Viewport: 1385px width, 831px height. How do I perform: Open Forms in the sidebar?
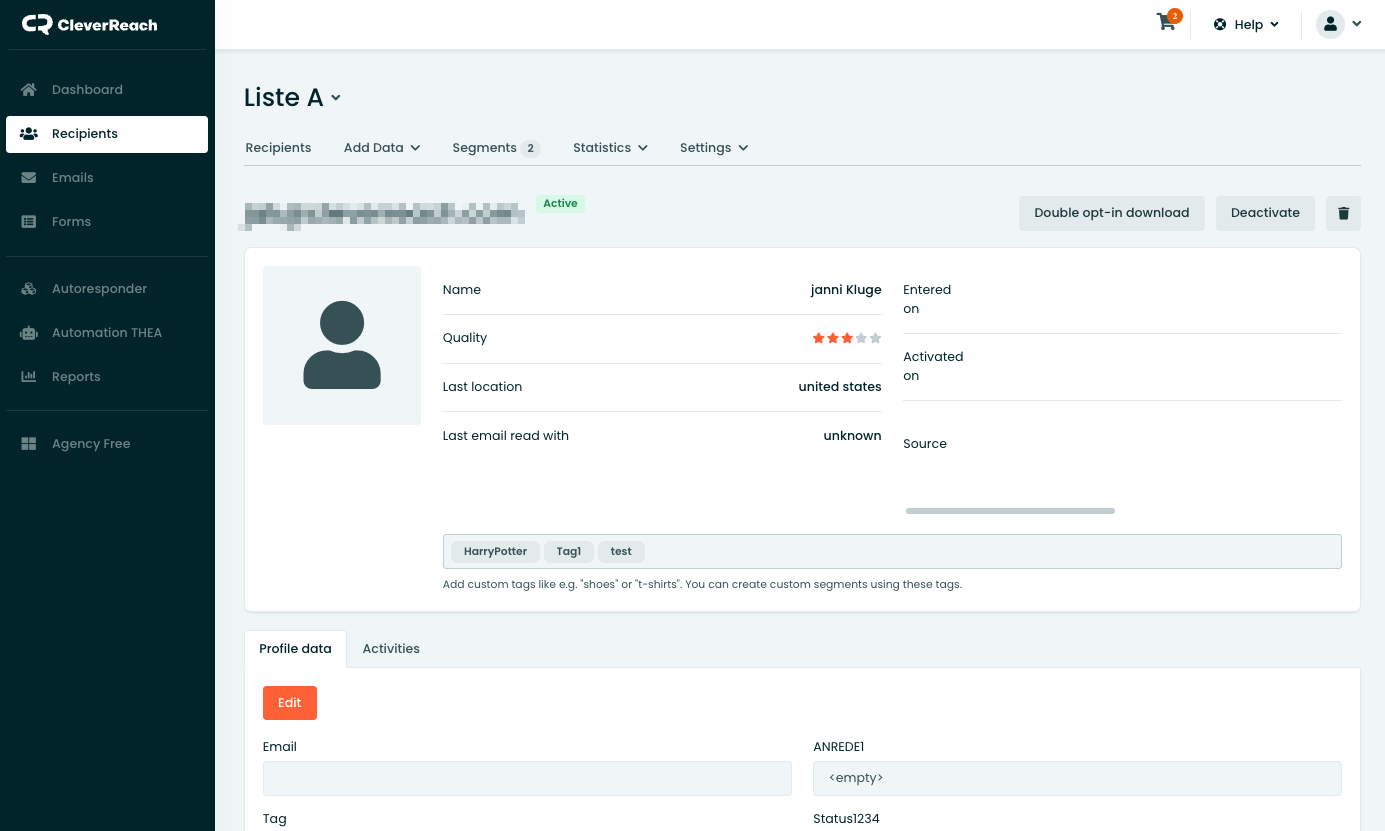pos(71,222)
